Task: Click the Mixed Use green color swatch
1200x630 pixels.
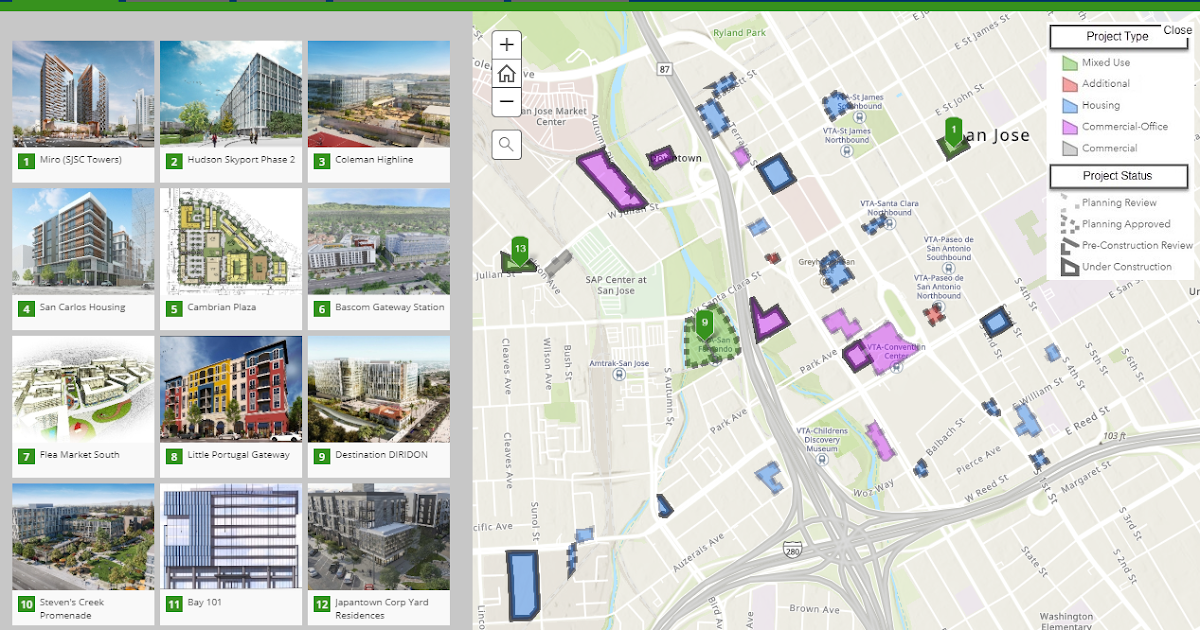Action: point(1071,62)
